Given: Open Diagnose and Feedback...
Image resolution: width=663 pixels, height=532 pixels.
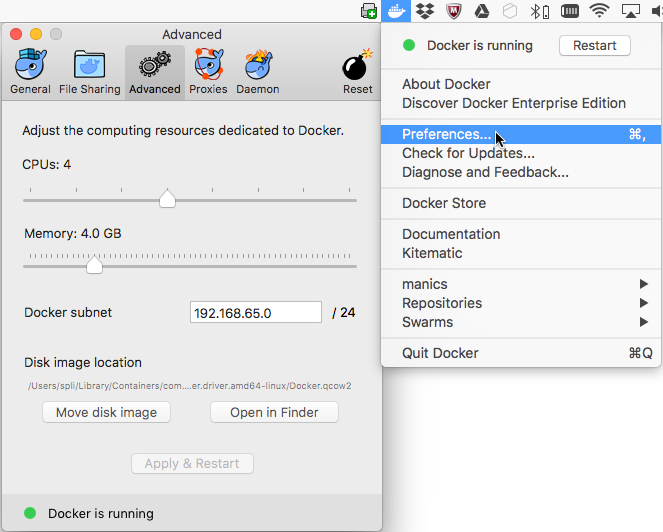Looking at the screenshot, I should pos(521,172).
